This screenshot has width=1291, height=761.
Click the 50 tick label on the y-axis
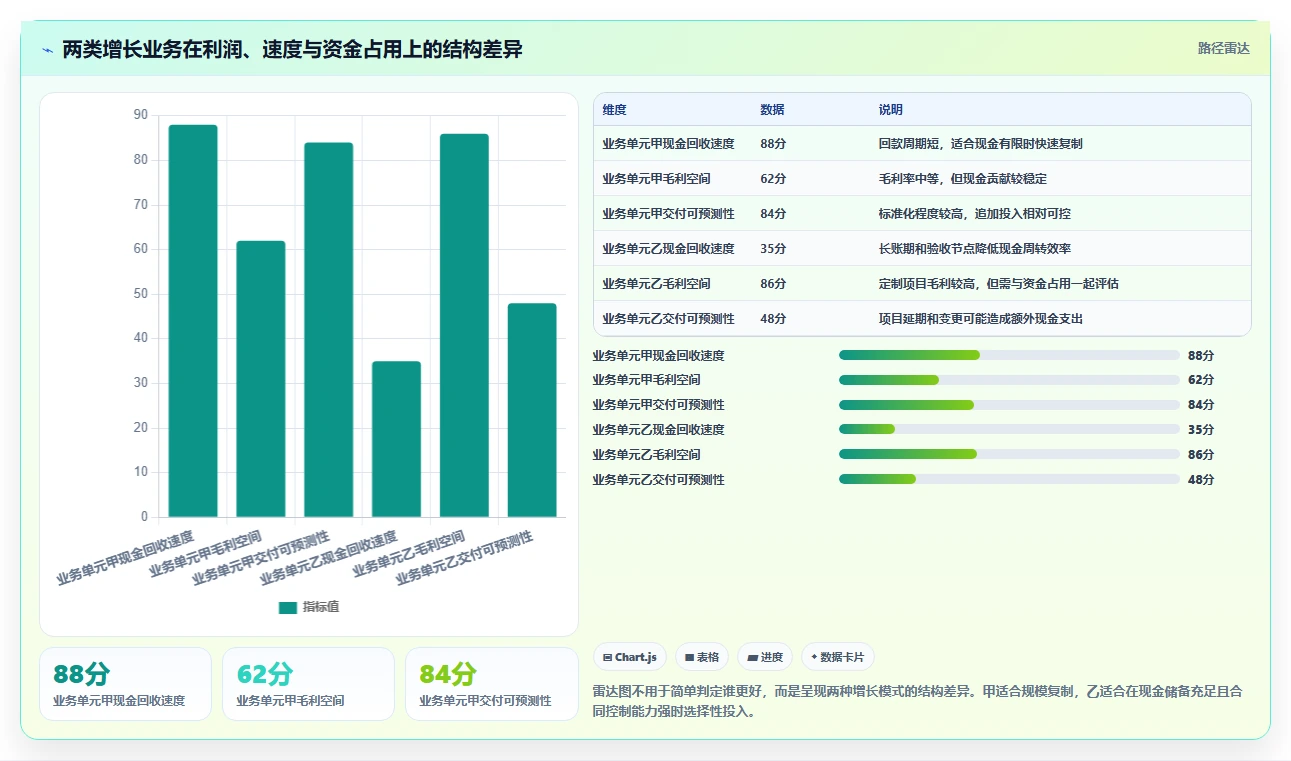coord(140,294)
